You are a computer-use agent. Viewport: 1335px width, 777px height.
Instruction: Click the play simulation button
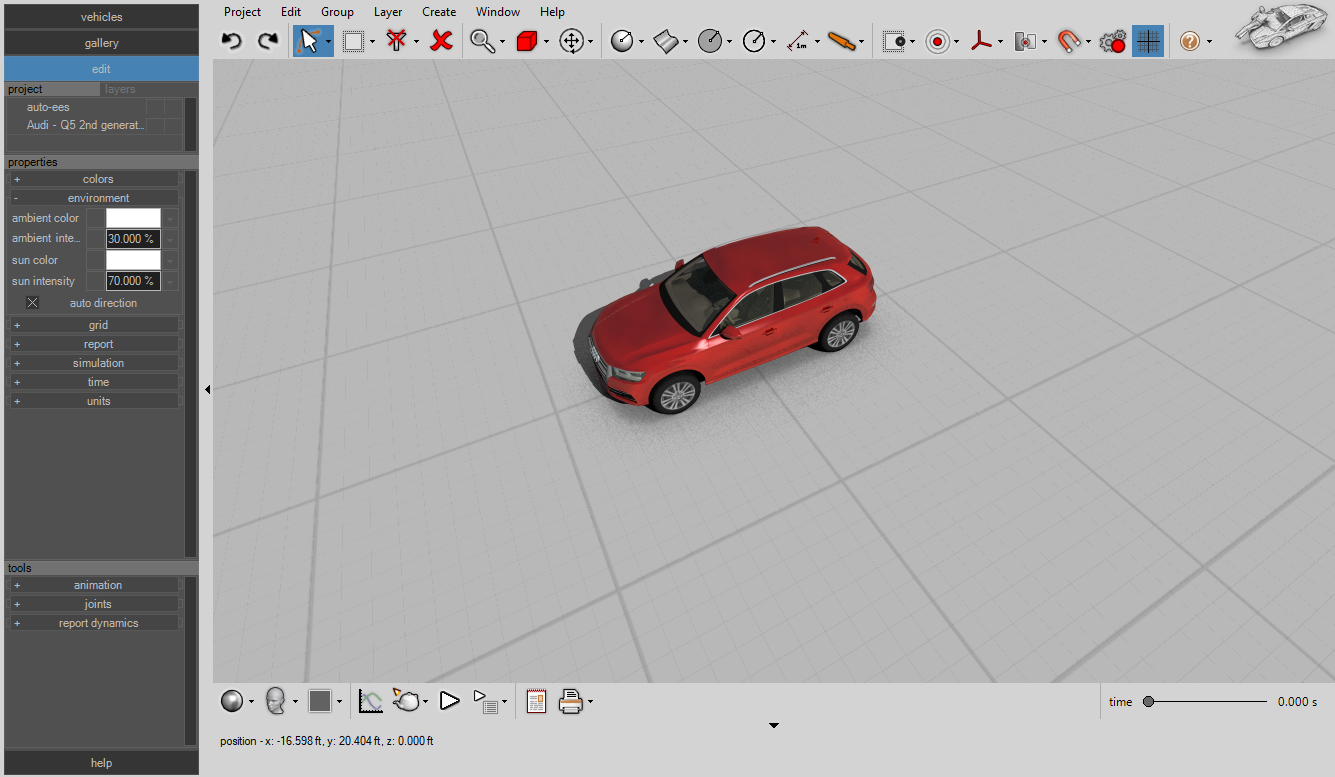point(449,701)
